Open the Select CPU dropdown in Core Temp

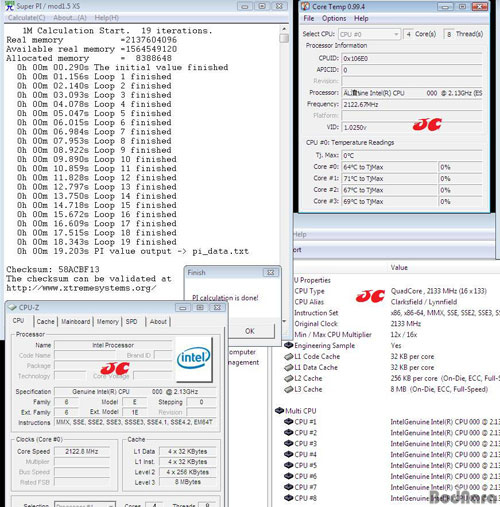[x=369, y=34]
